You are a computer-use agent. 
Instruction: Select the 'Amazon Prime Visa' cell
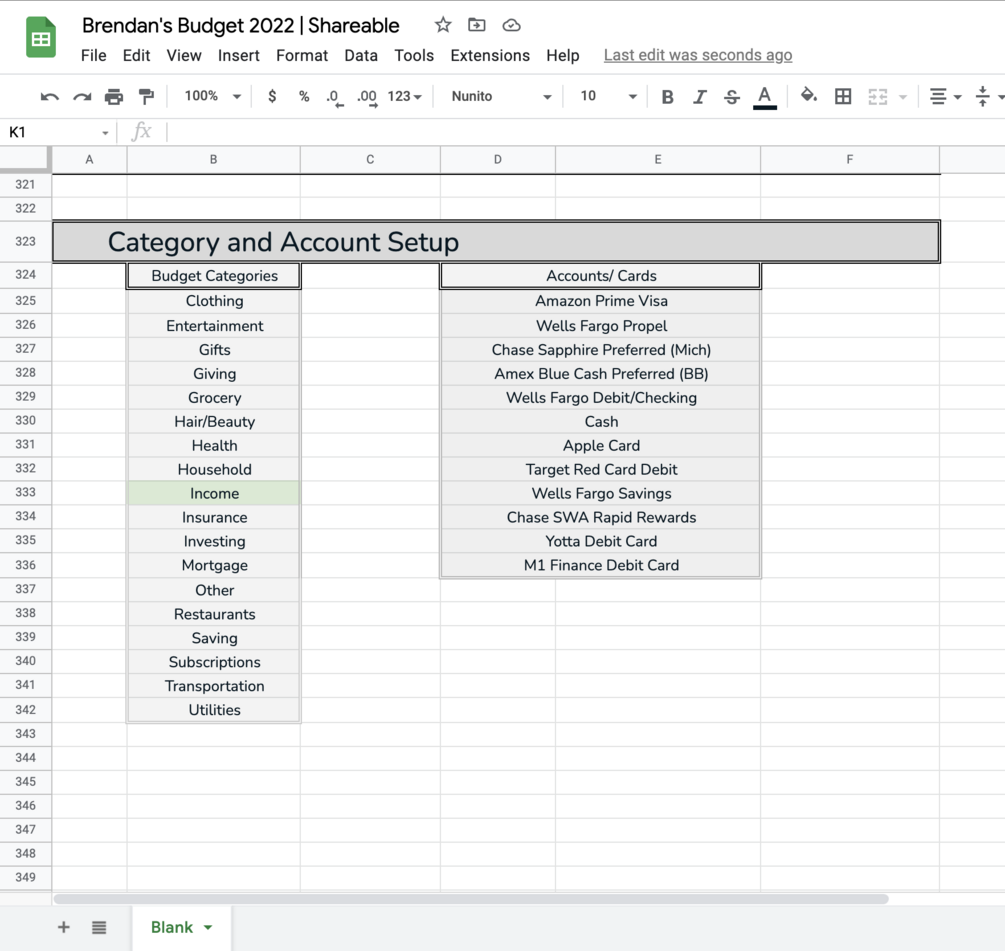pyautogui.click(x=601, y=301)
